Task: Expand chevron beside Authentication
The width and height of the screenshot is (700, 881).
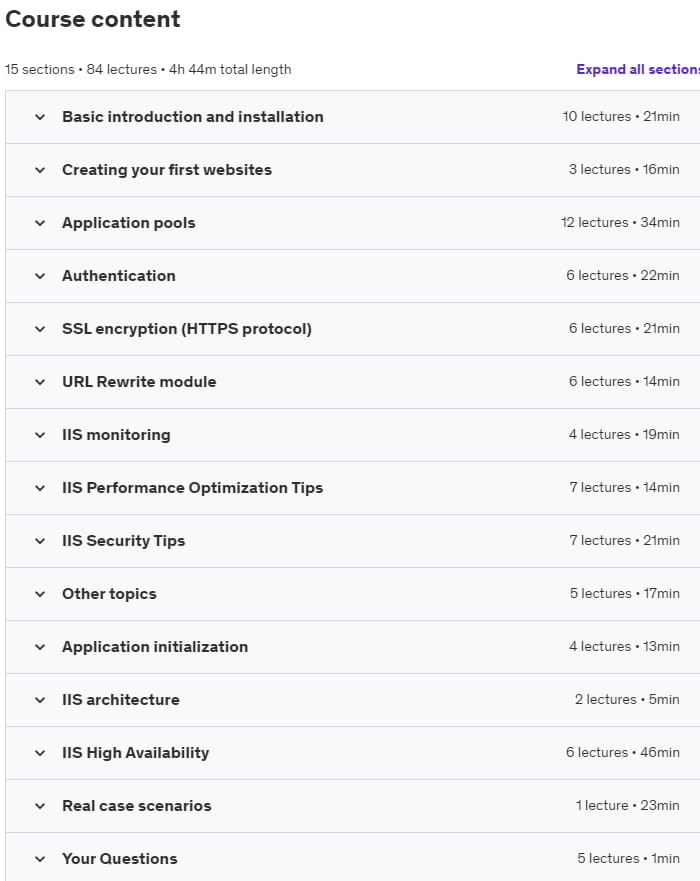Action: pos(40,276)
